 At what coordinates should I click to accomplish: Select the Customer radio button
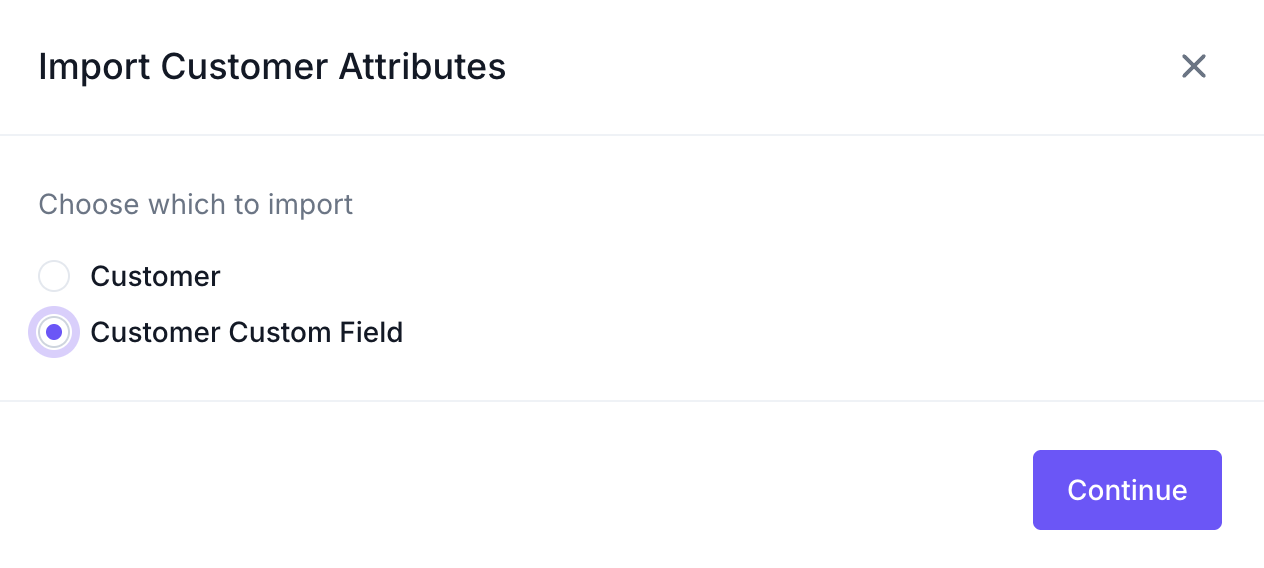tap(54, 276)
